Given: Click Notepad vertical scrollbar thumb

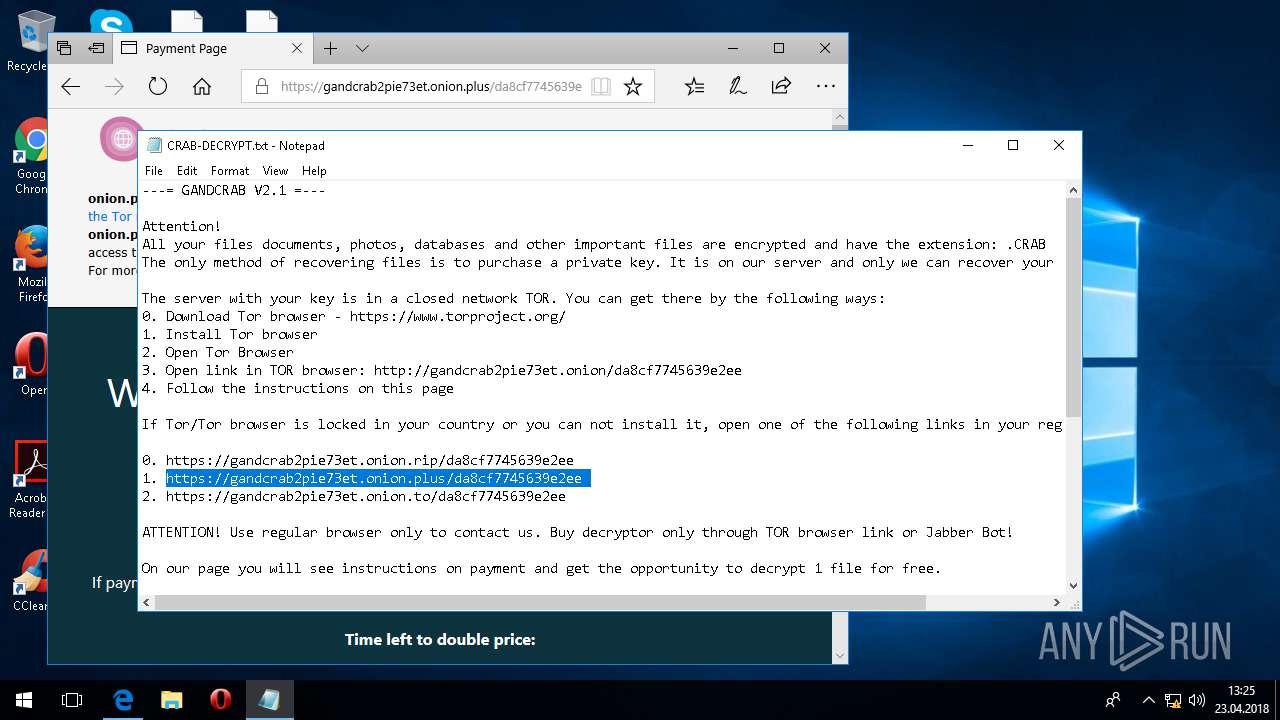Looking at the screenshot, I should 1073,307.
